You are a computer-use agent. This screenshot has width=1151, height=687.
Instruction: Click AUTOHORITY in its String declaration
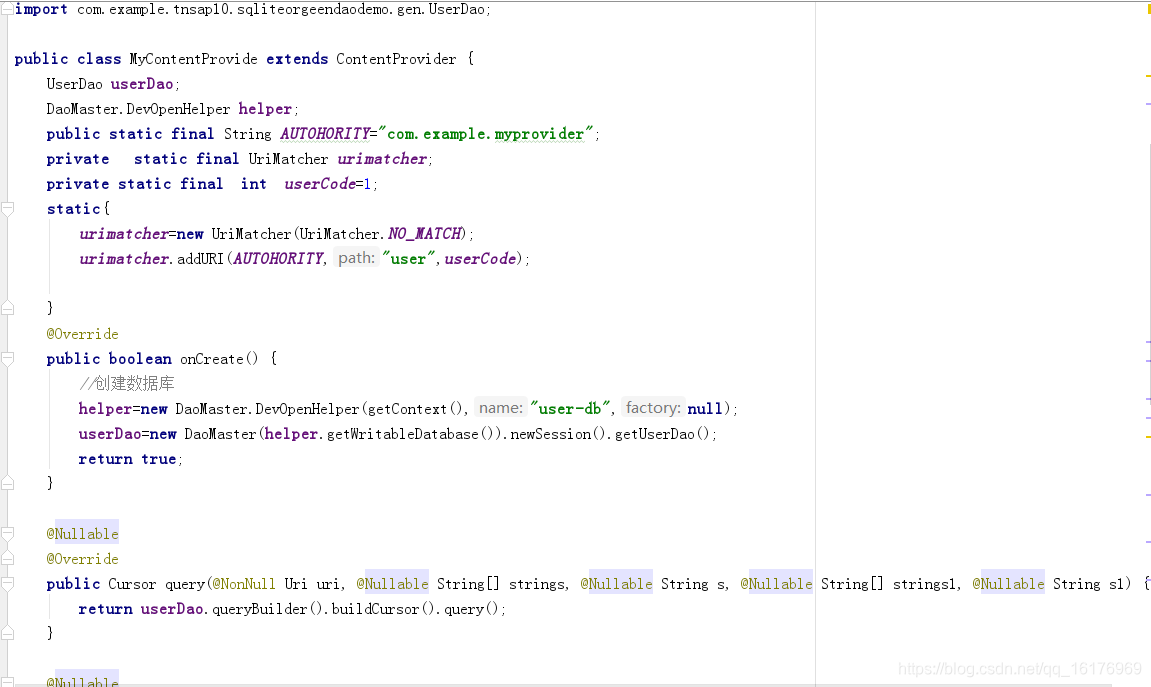324,134
